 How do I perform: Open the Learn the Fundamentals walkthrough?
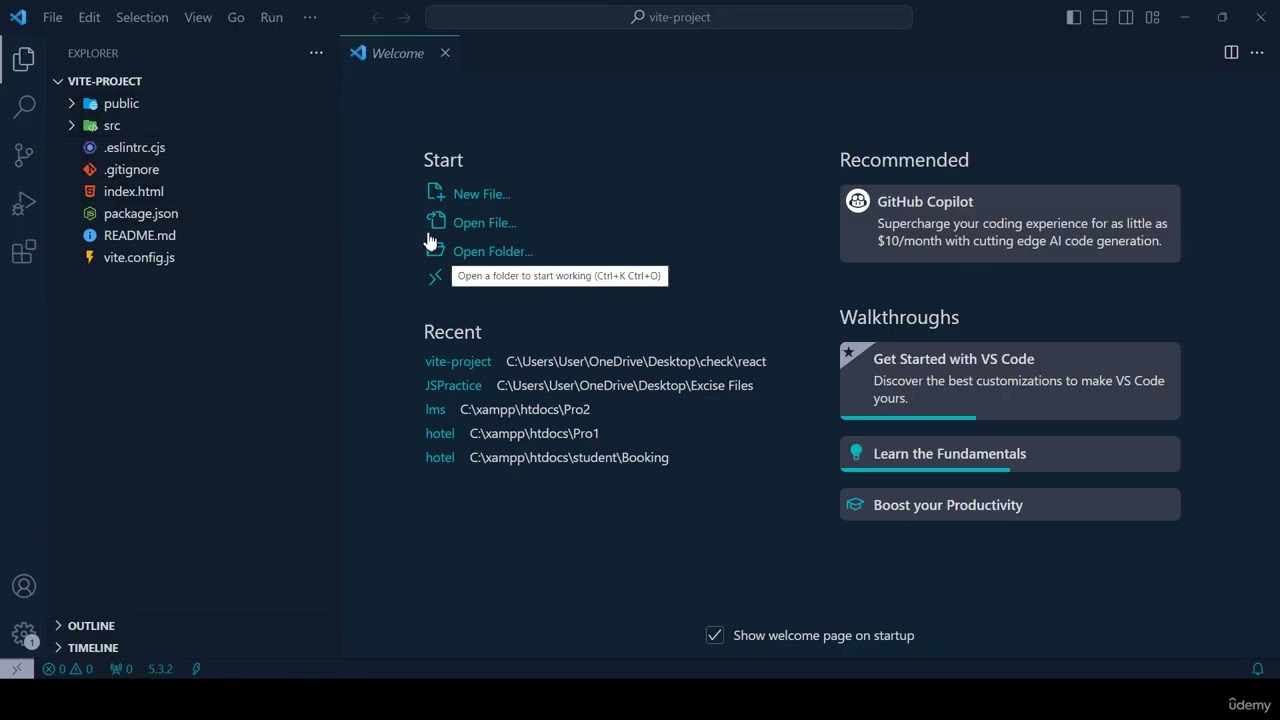click(1010, 454)
